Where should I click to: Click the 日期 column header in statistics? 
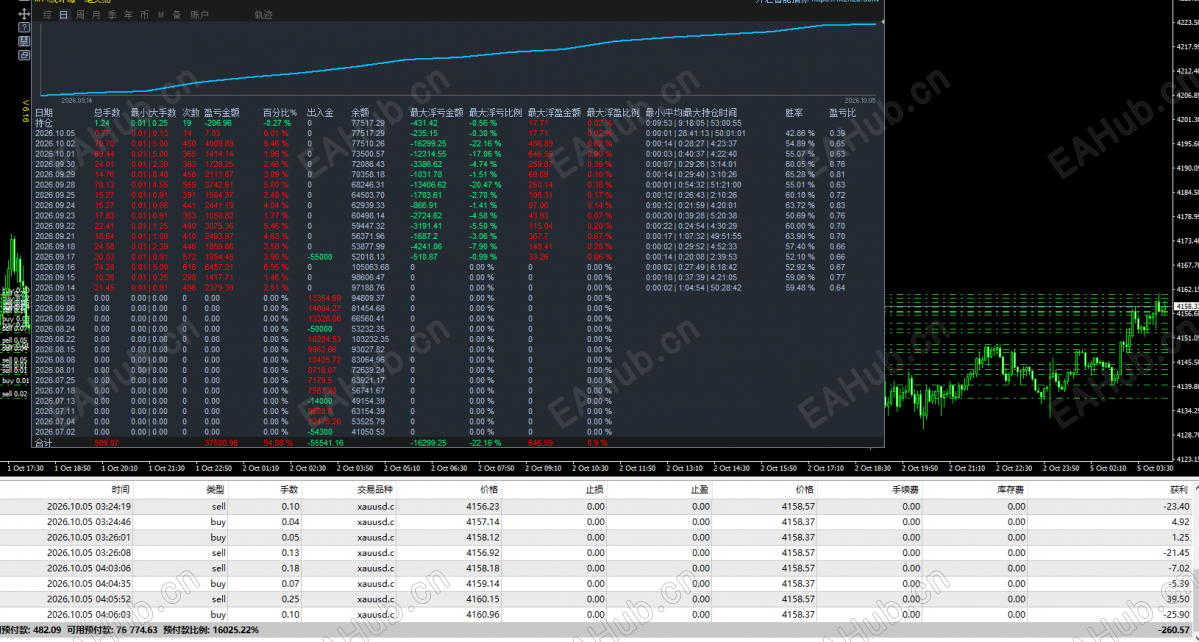[x=44, y=112]
